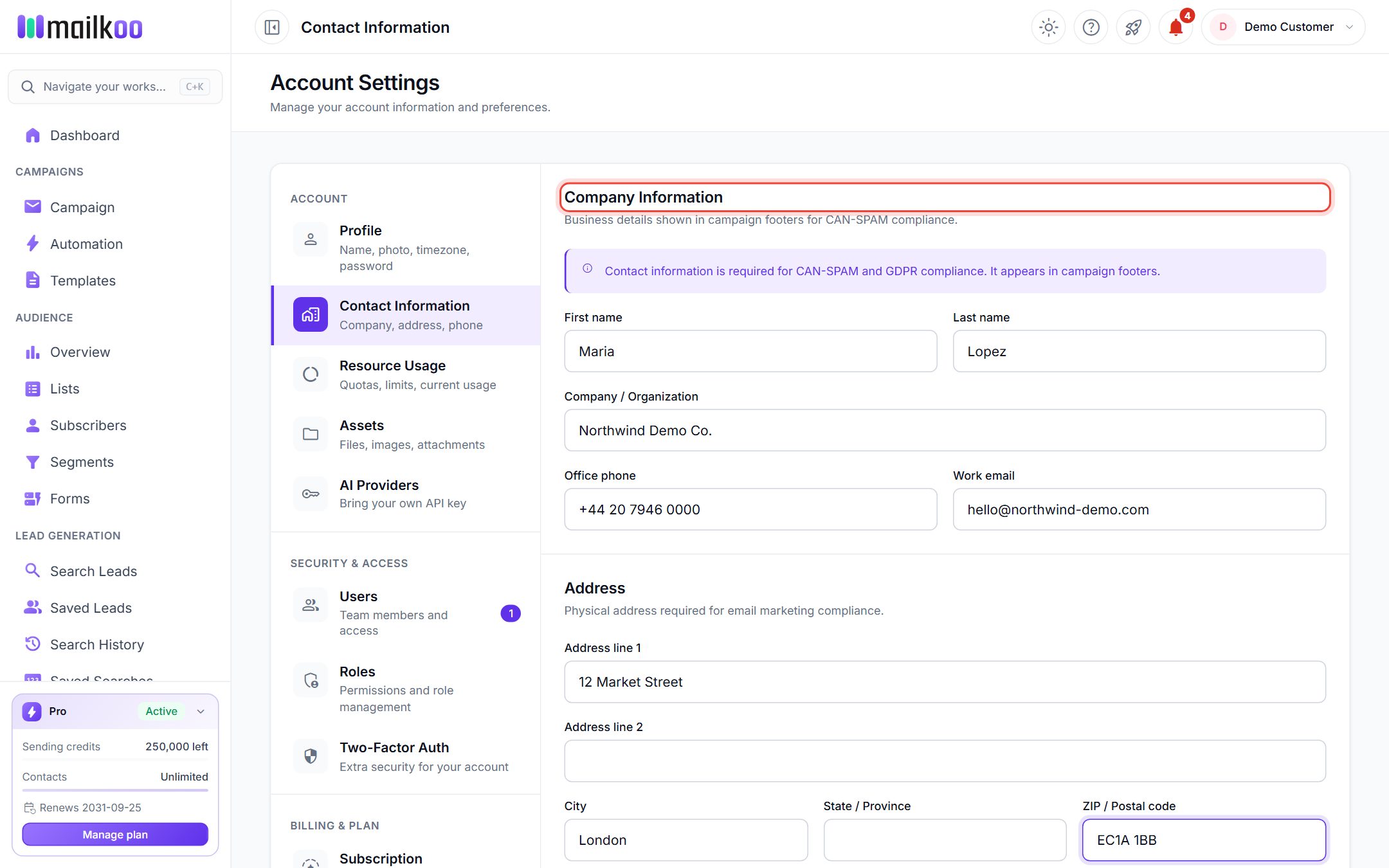Click the Manage plan button
The image size is (1389, 868).
(x=115, y=835)
